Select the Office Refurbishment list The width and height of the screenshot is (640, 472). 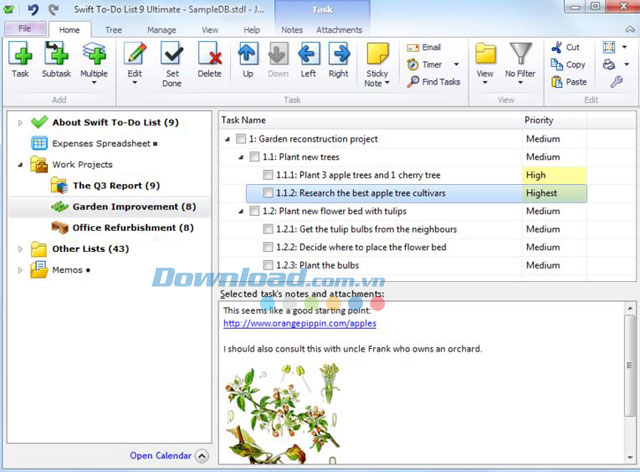click(x=122, y=227)
